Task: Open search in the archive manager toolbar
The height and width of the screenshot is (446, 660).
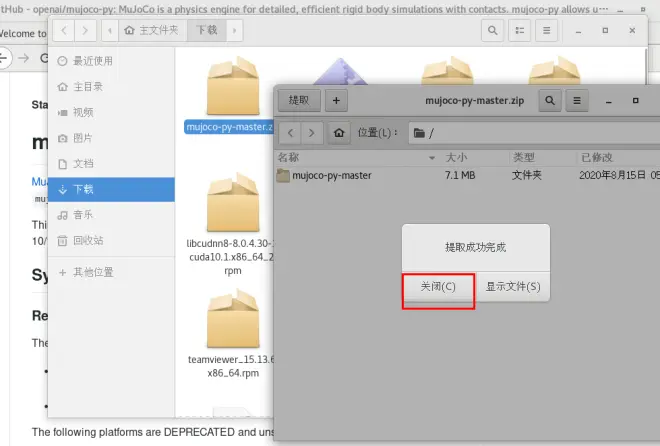Action: [x=550, y=101]
